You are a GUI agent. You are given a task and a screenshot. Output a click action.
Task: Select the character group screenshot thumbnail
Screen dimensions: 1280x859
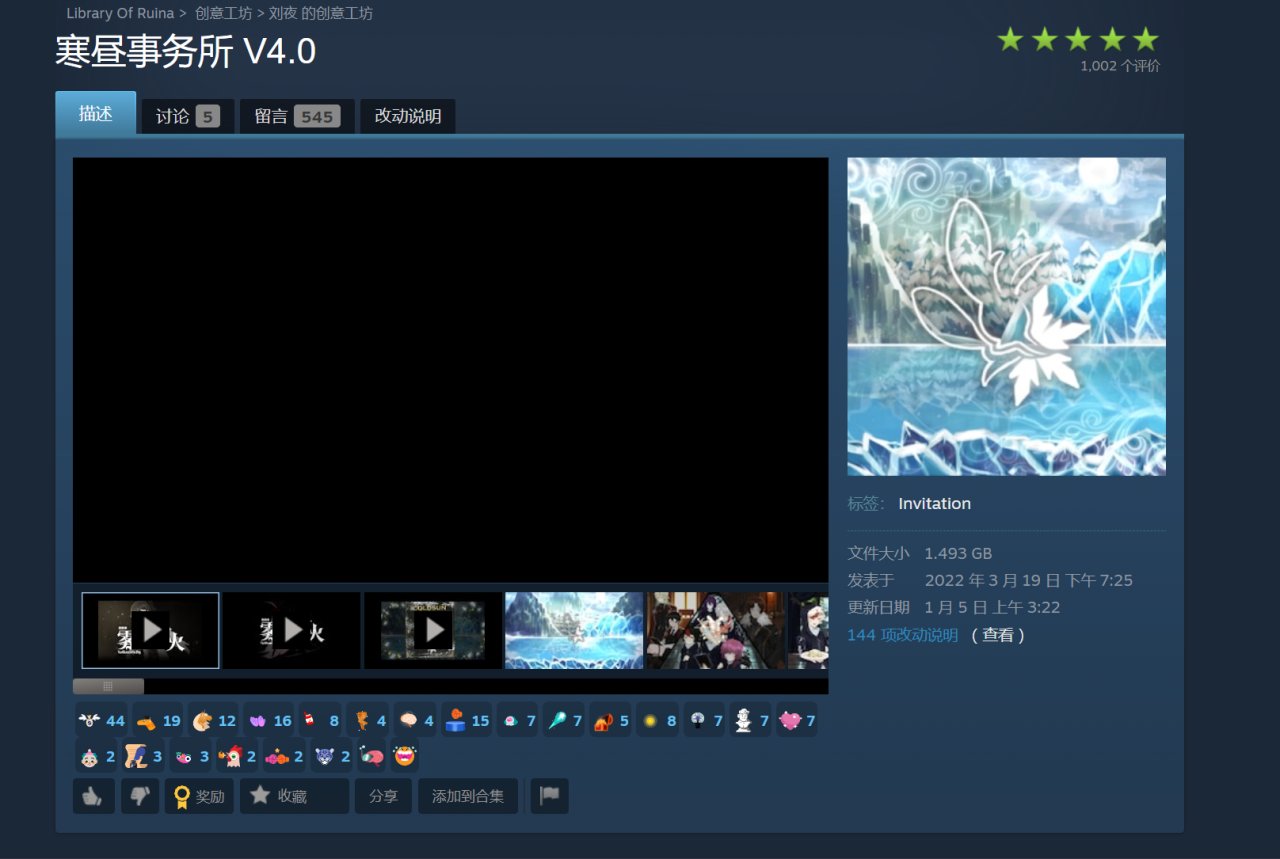716,630
